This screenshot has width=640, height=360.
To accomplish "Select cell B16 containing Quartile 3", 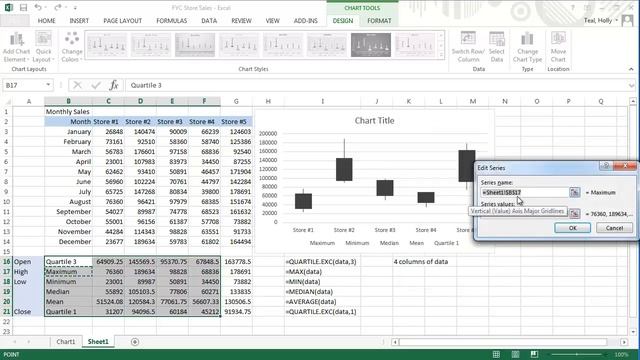I will click(69, 262).
